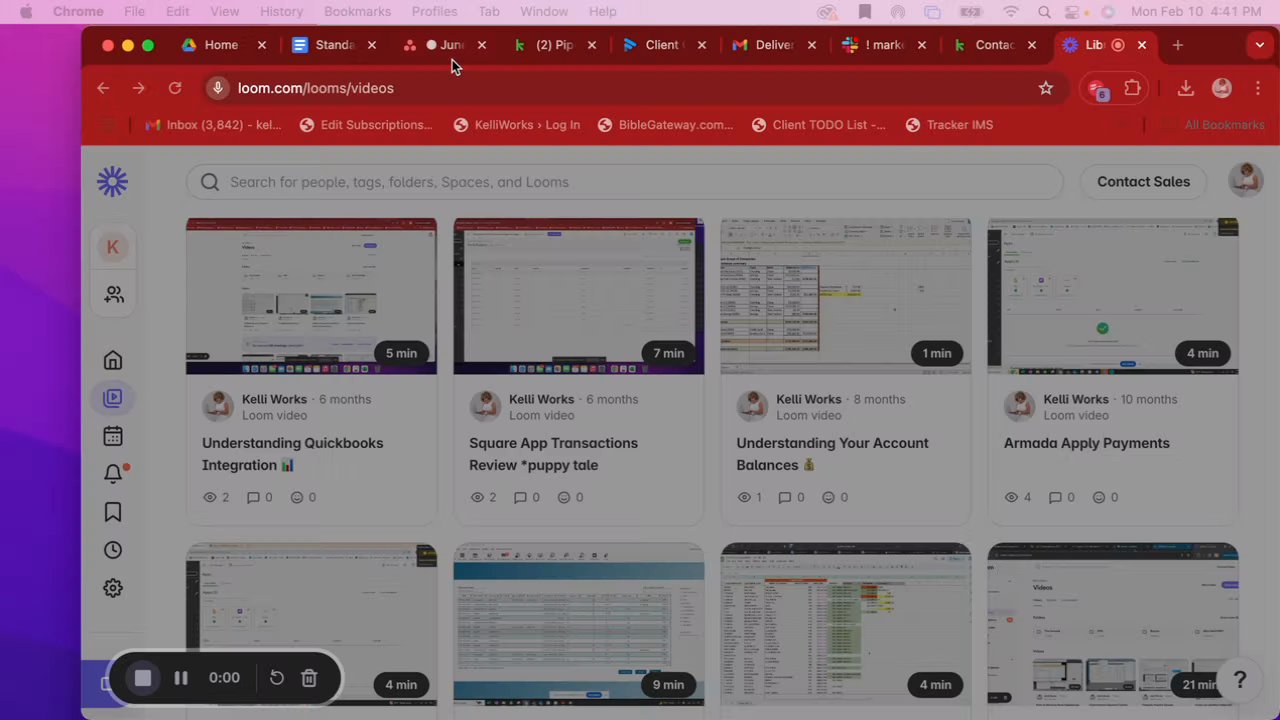Image resolution: width=1280 pixels, height=720 pixels.
Task: Reload the page
Action: (x=175, y=88)
